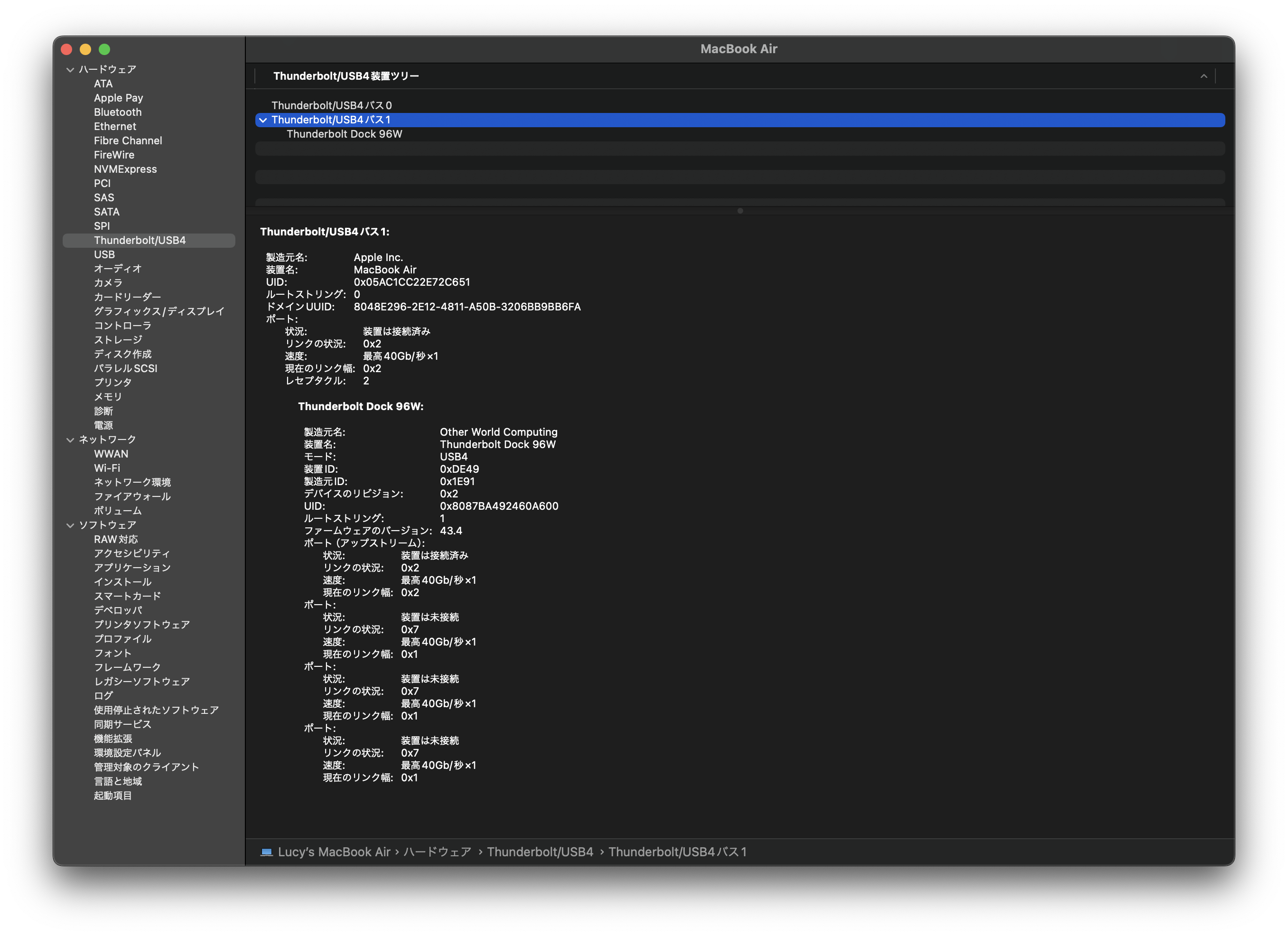Viewport: 1288px width, 936px height.
Task: Open ストレージ storage section
Action: pos(118,340)
